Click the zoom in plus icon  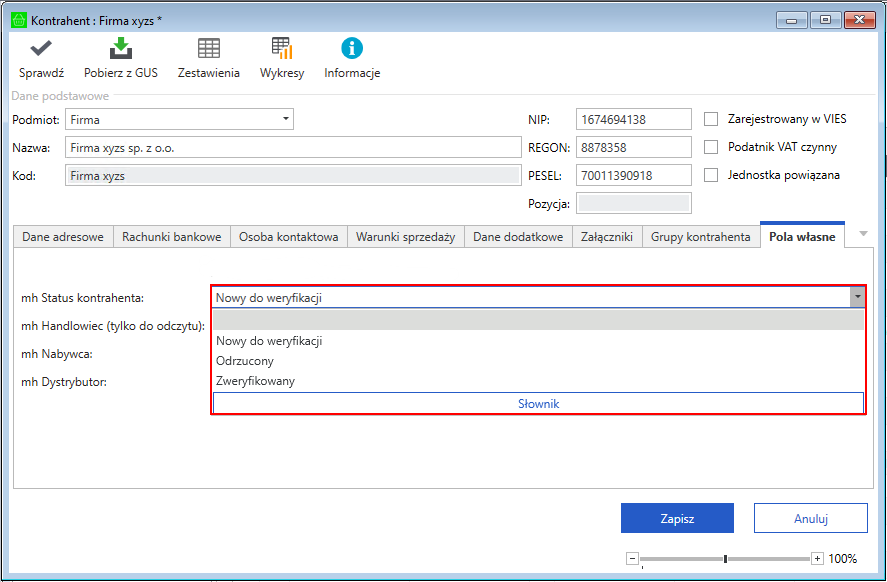point(817,559)
